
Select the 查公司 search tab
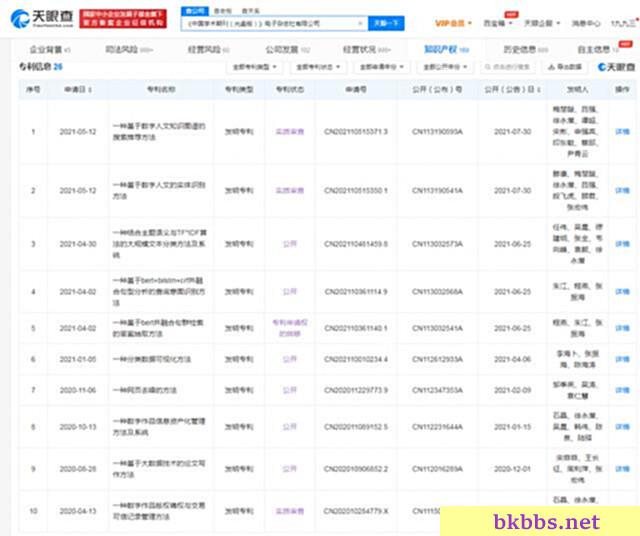(x=195, y=11)
